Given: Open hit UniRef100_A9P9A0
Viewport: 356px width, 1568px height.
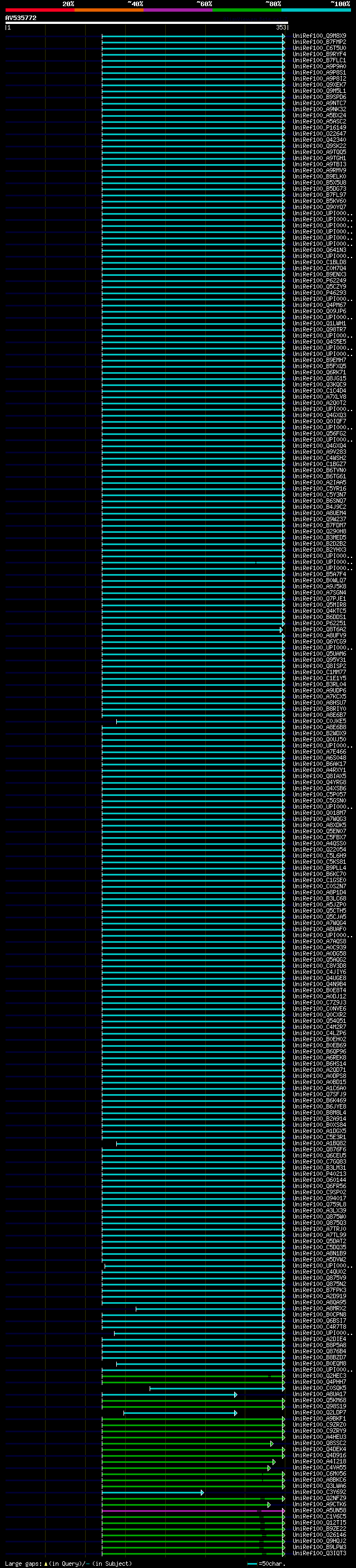Looking at the screenshot, I should click(x=319, y=66).
